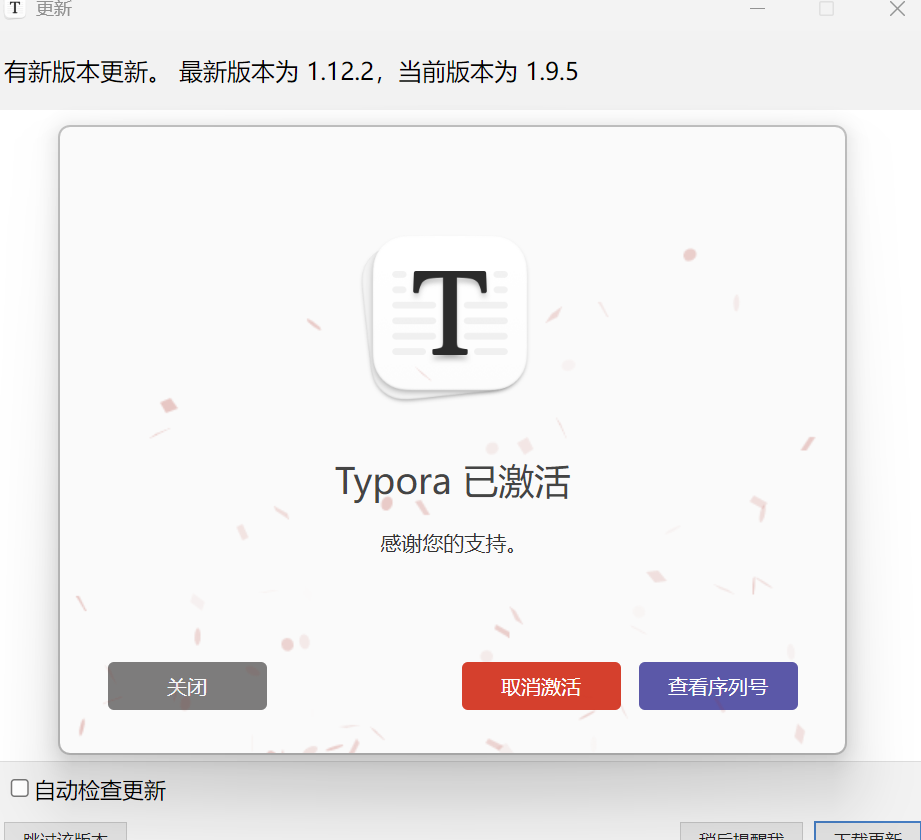
Task: Click the 'Typora 已激活' heading text
Action: [452, 482]
